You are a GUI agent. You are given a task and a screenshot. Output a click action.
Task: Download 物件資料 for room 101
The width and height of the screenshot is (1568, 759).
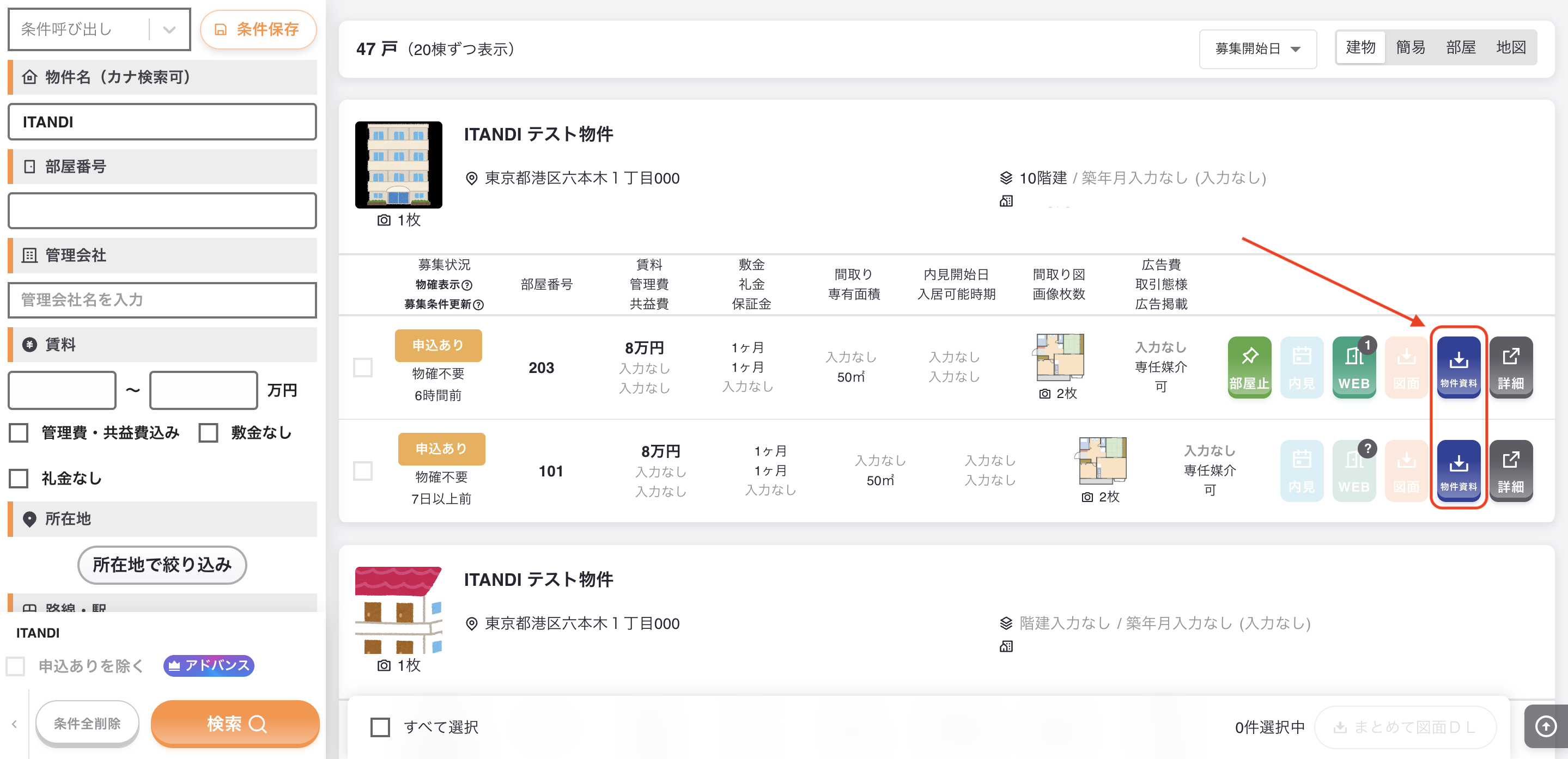(x=1458, y=471)
